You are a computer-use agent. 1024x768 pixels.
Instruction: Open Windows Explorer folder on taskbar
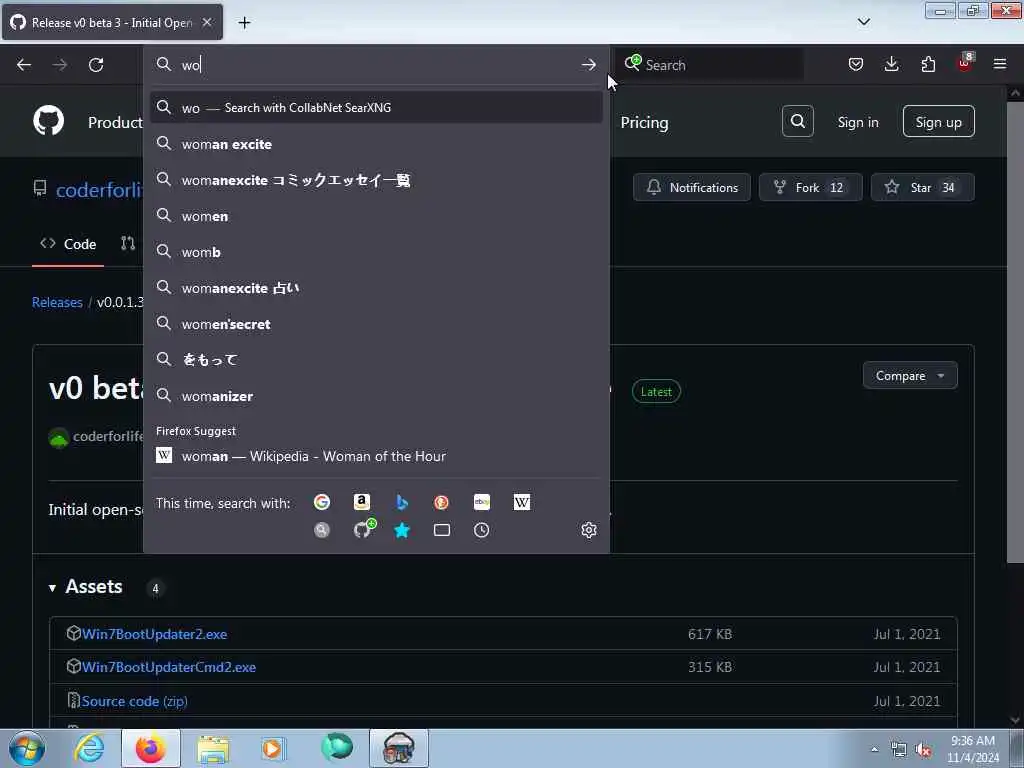213,748
